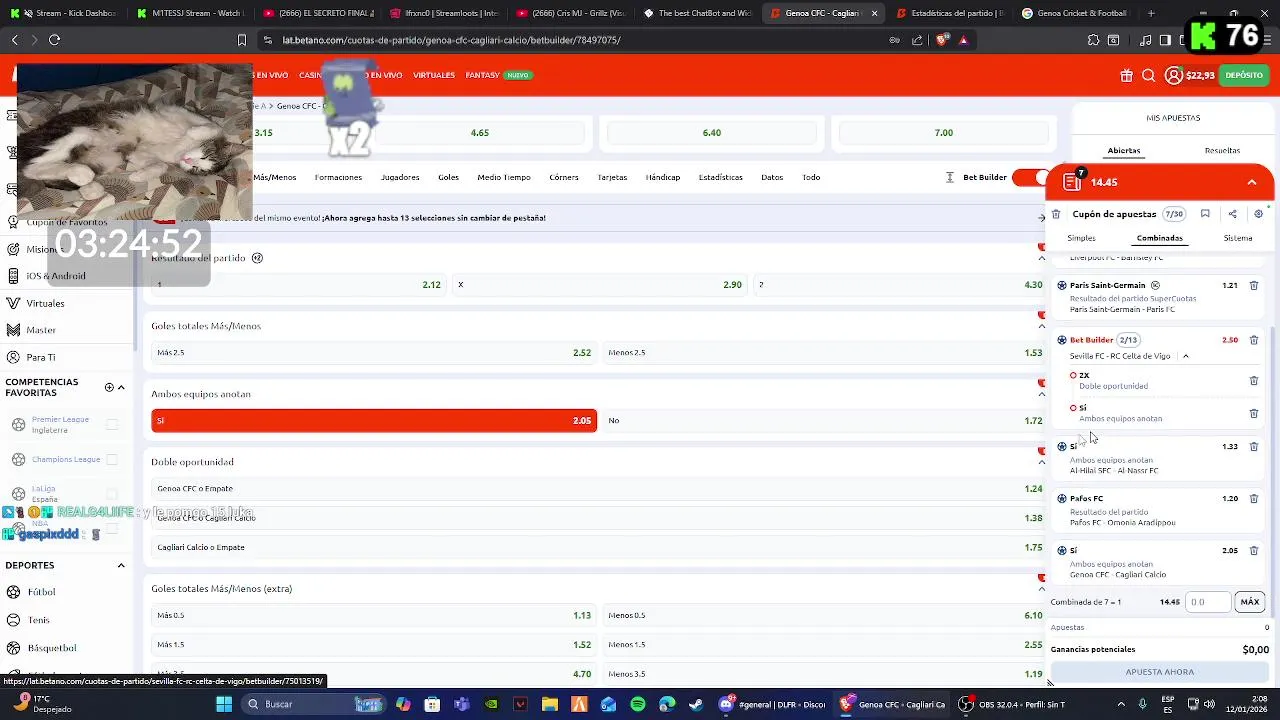The image size is (1280, 720).
Task: Switch to Simples tab in slip
Action: (x=1081, y=238)
